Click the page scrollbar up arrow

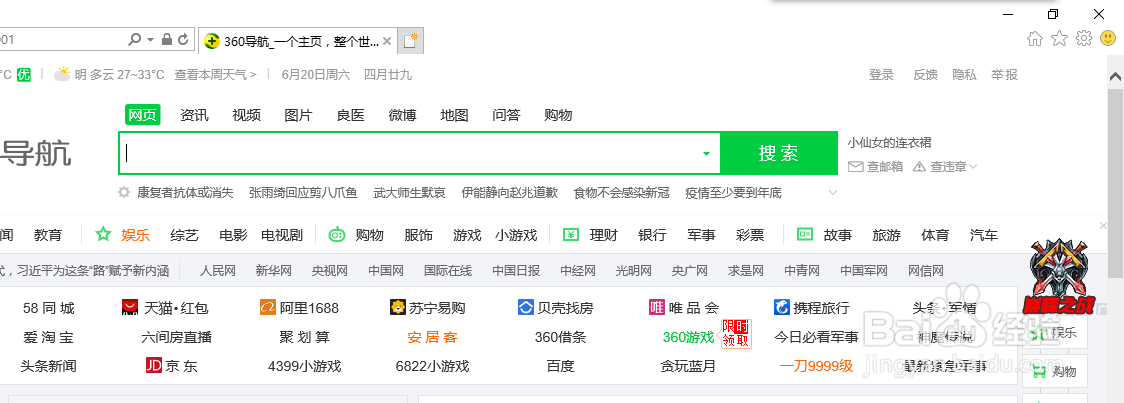point(1115,76)
